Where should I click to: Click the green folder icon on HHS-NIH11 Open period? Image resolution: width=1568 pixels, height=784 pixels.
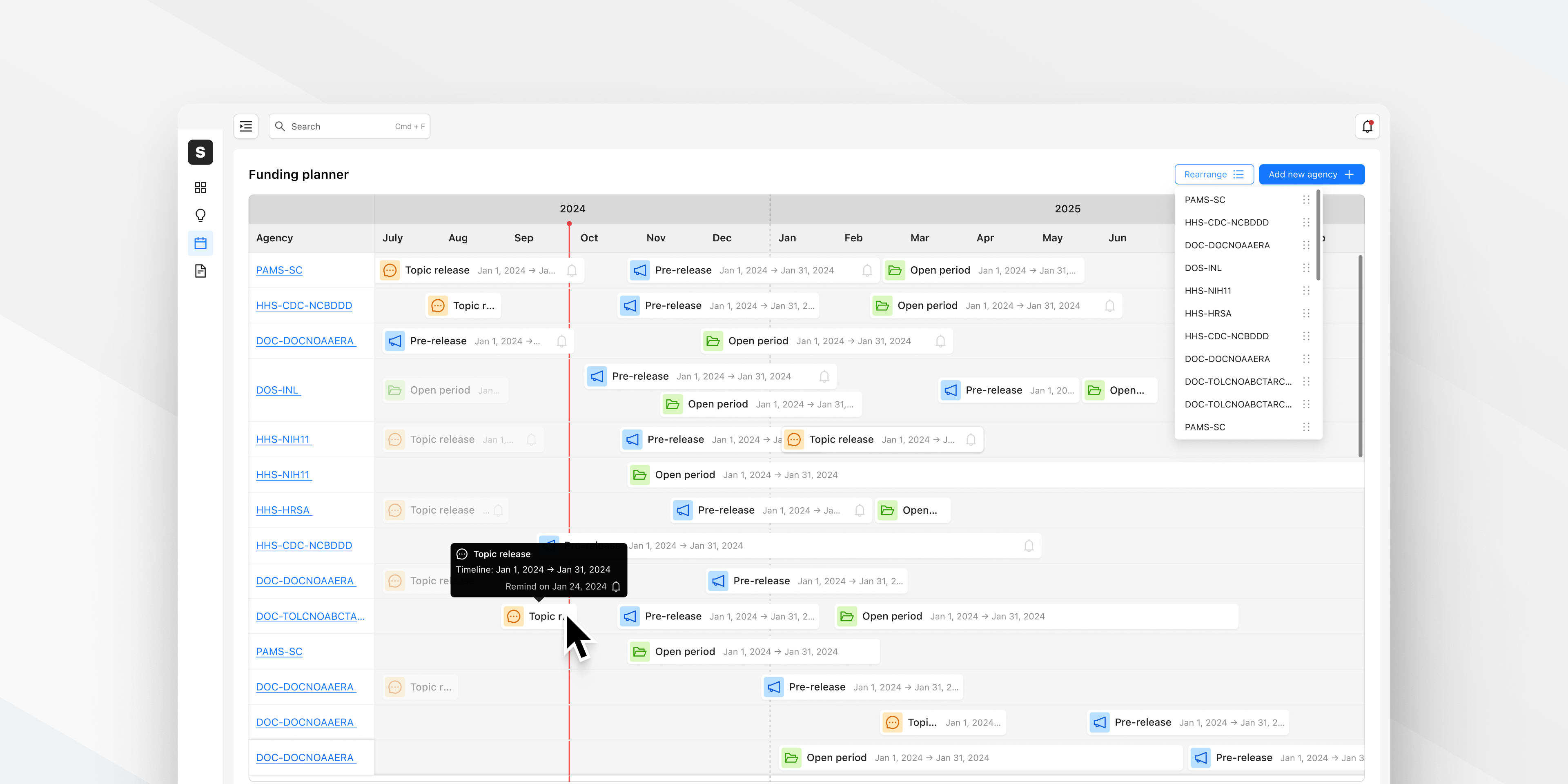coord(640,475)
